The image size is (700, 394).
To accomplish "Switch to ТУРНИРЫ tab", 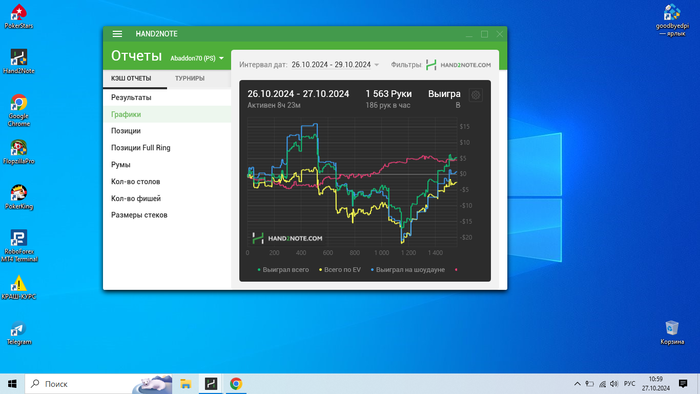I will [x=190, y=79].
